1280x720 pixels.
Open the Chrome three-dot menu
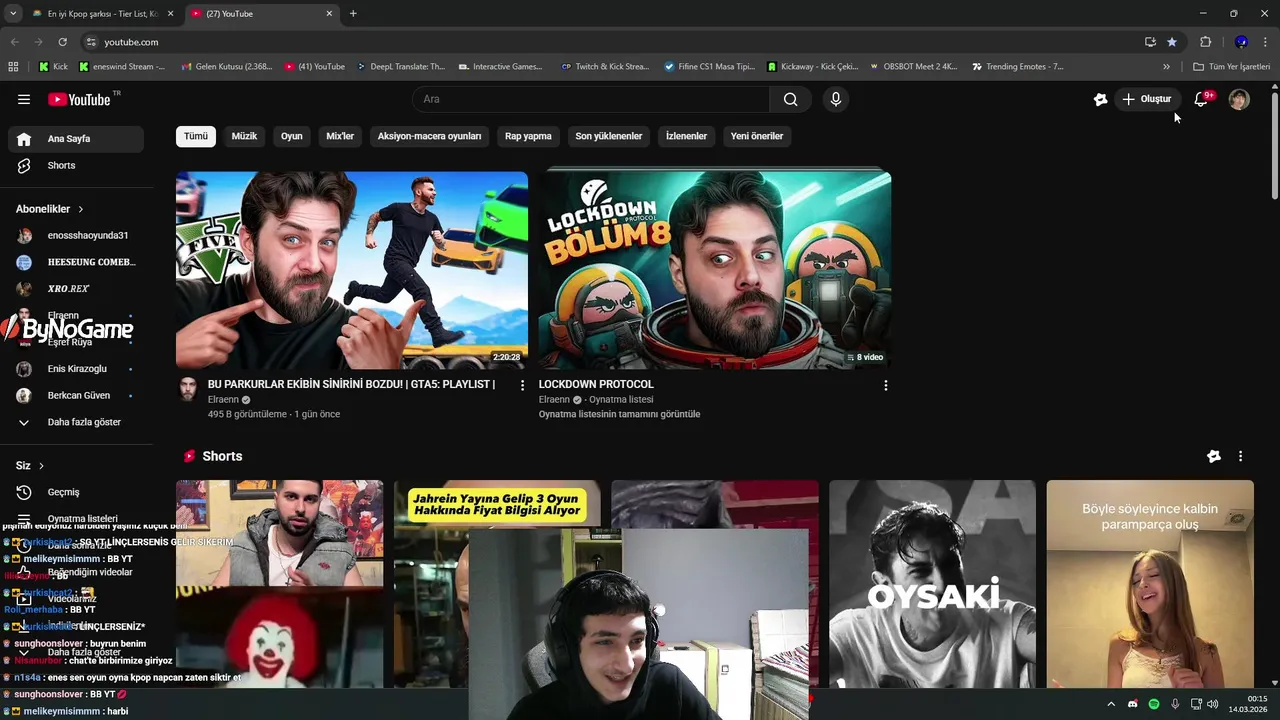(1266, 42)
